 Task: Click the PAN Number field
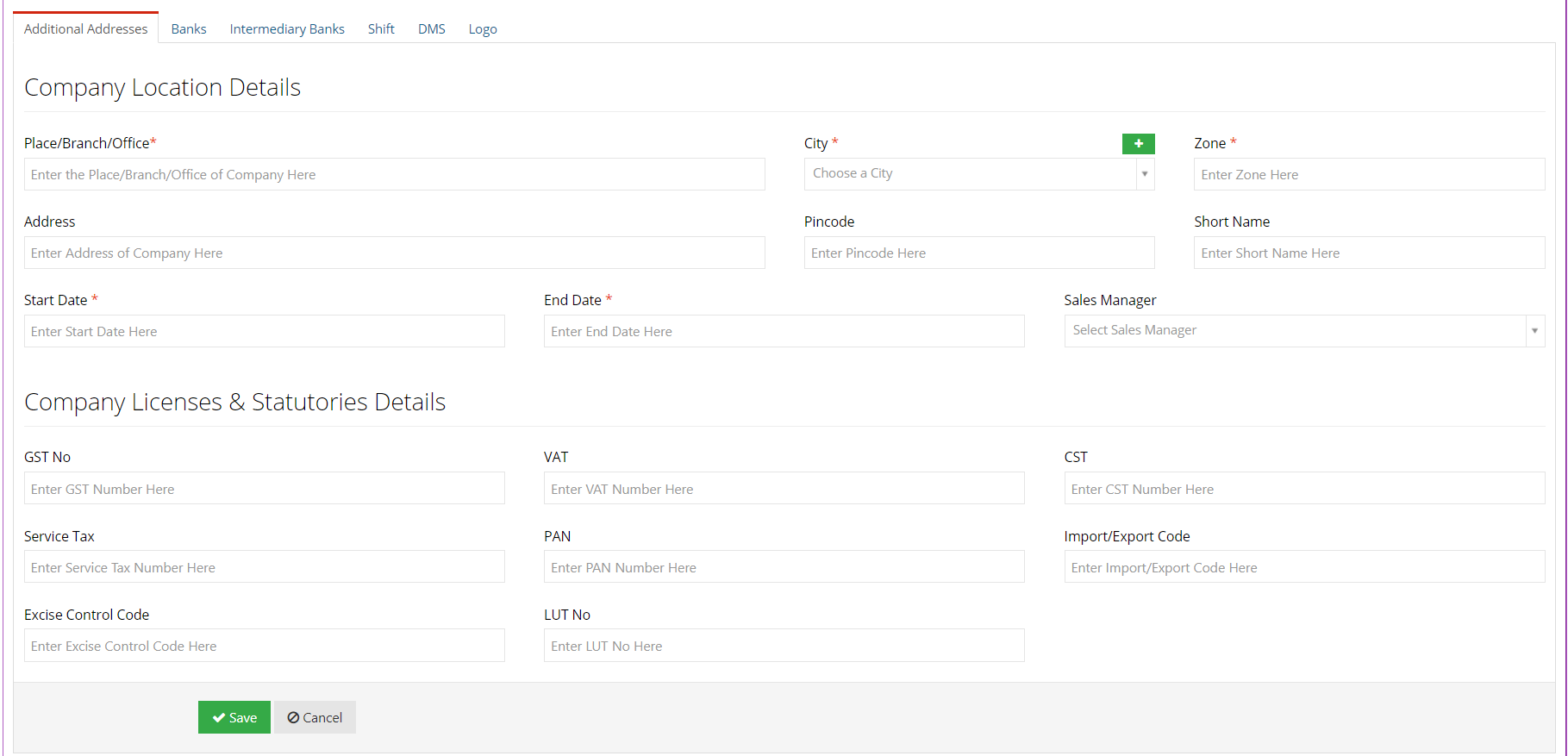pyautogui.click(x=784, y=567)
